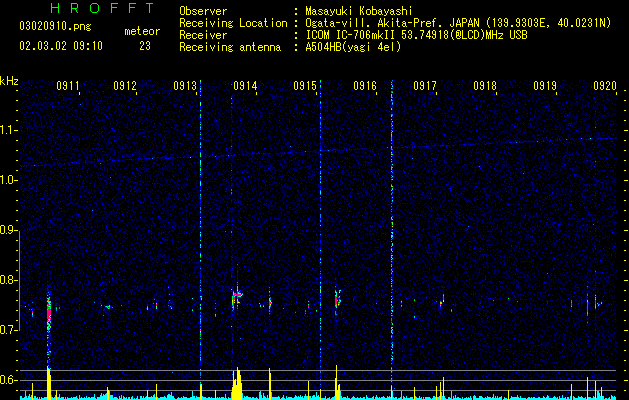Click the Receiving antenna field label
Image resolution: width=629 pixels, height=400 pixels.
[x=230, y=47]
